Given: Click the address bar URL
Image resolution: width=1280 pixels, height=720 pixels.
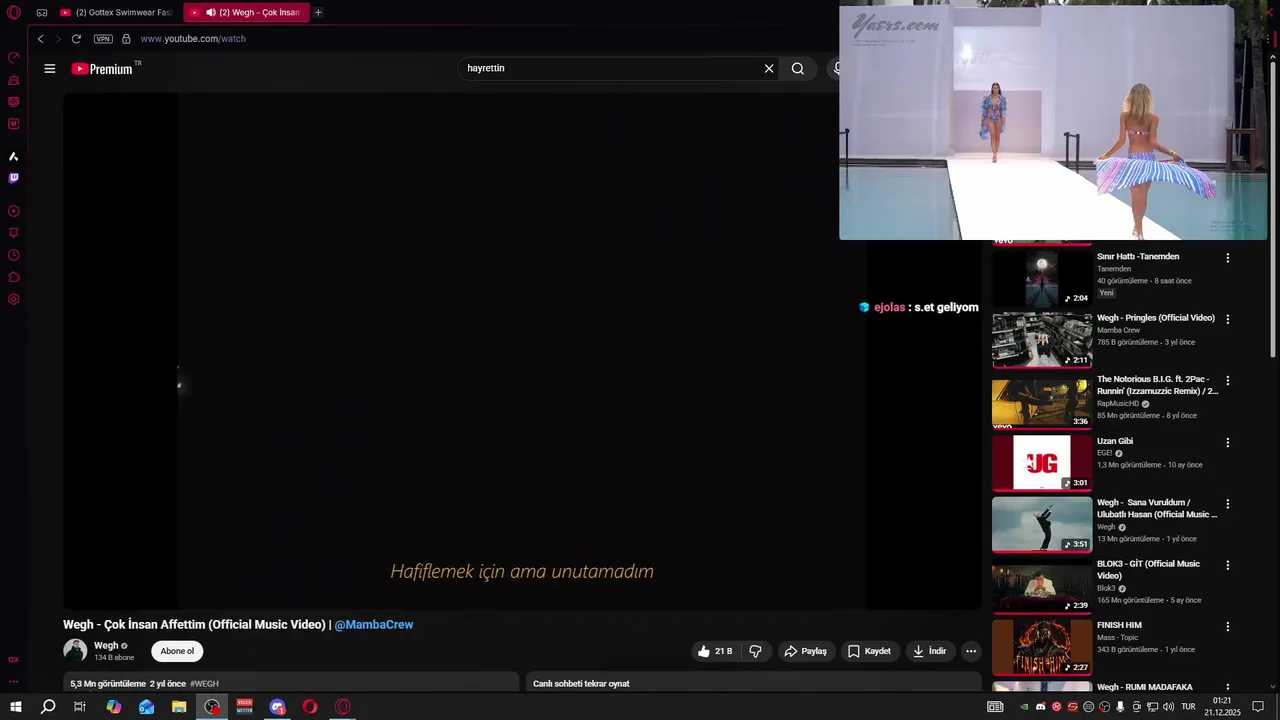Looking at the screenshot, I should tap(193, 39).
